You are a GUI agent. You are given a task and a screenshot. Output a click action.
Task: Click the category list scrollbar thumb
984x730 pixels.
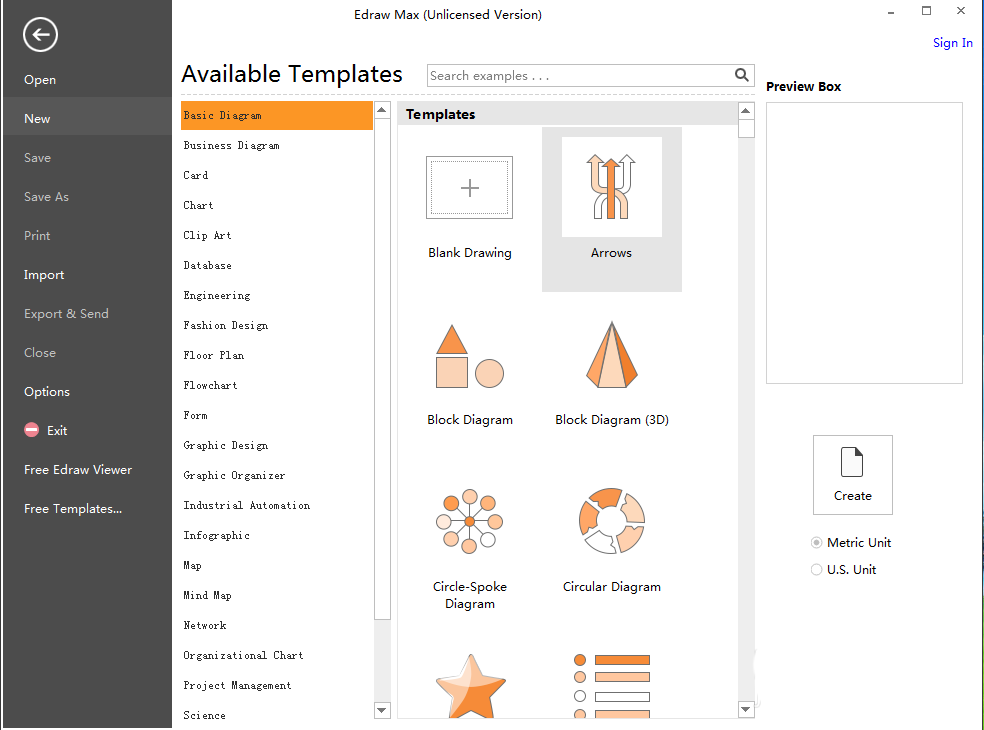[x=382, y=369]
